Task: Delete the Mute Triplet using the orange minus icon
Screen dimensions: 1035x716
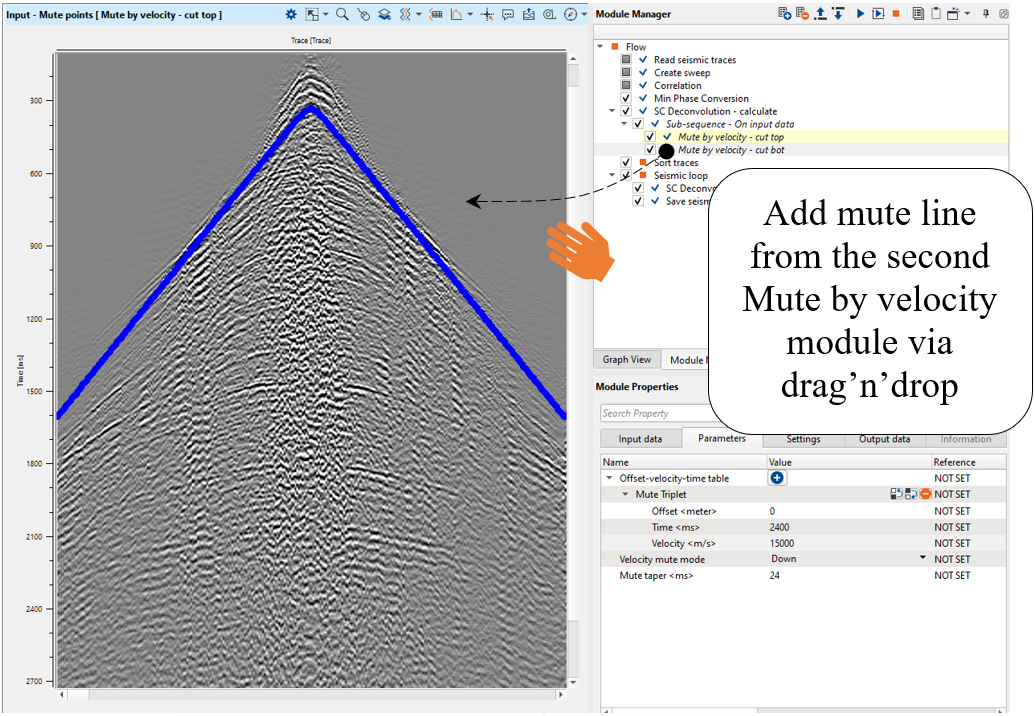Action: 925,494
